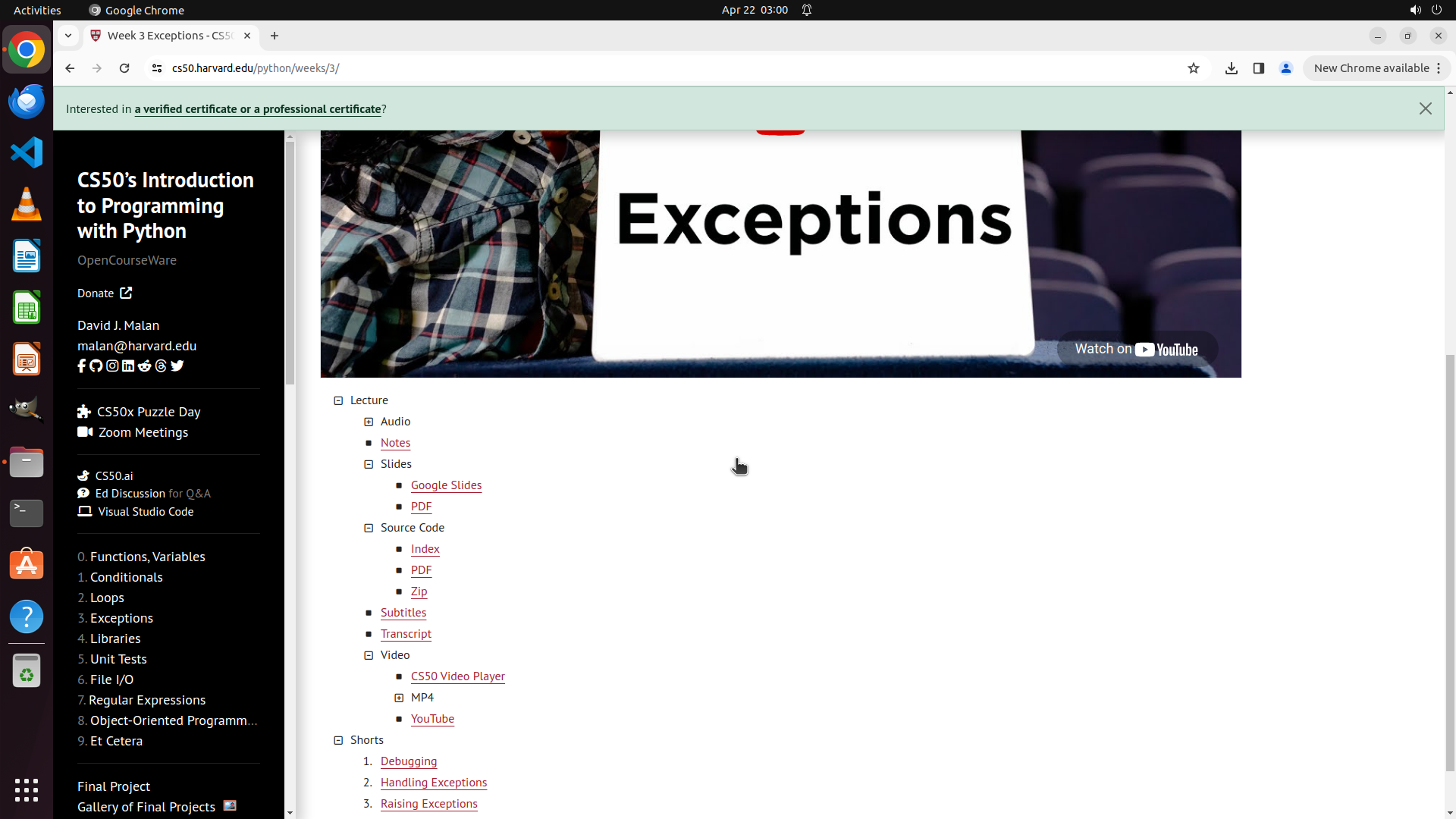Expand the Audio section

(x=369, y=422)
